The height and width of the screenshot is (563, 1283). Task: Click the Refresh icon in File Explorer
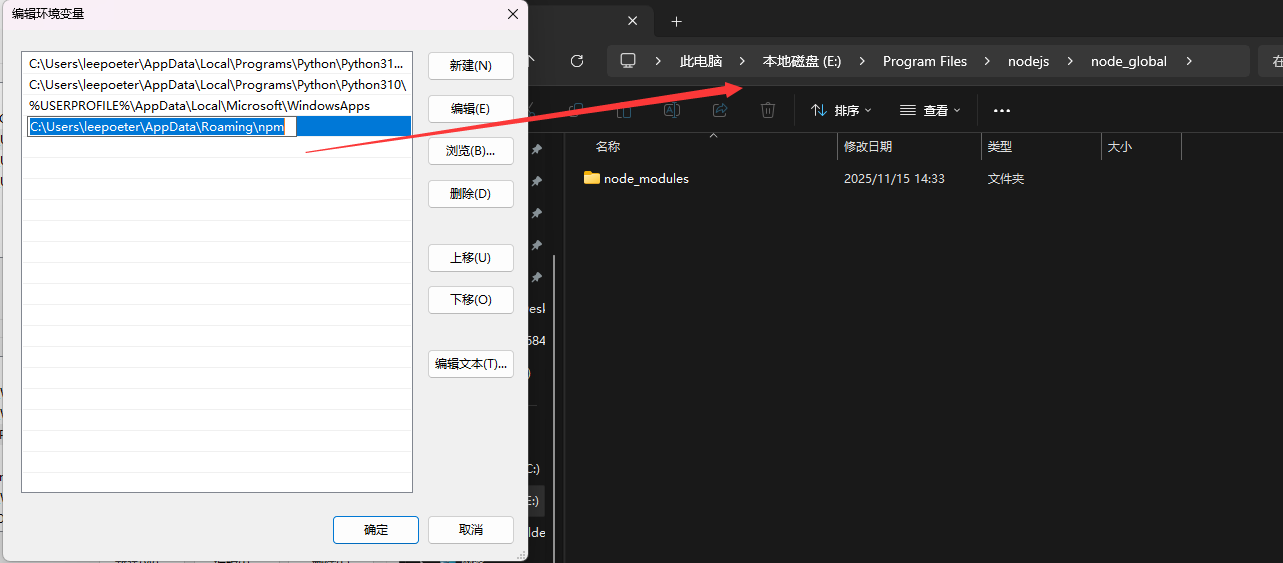point(577,61)
